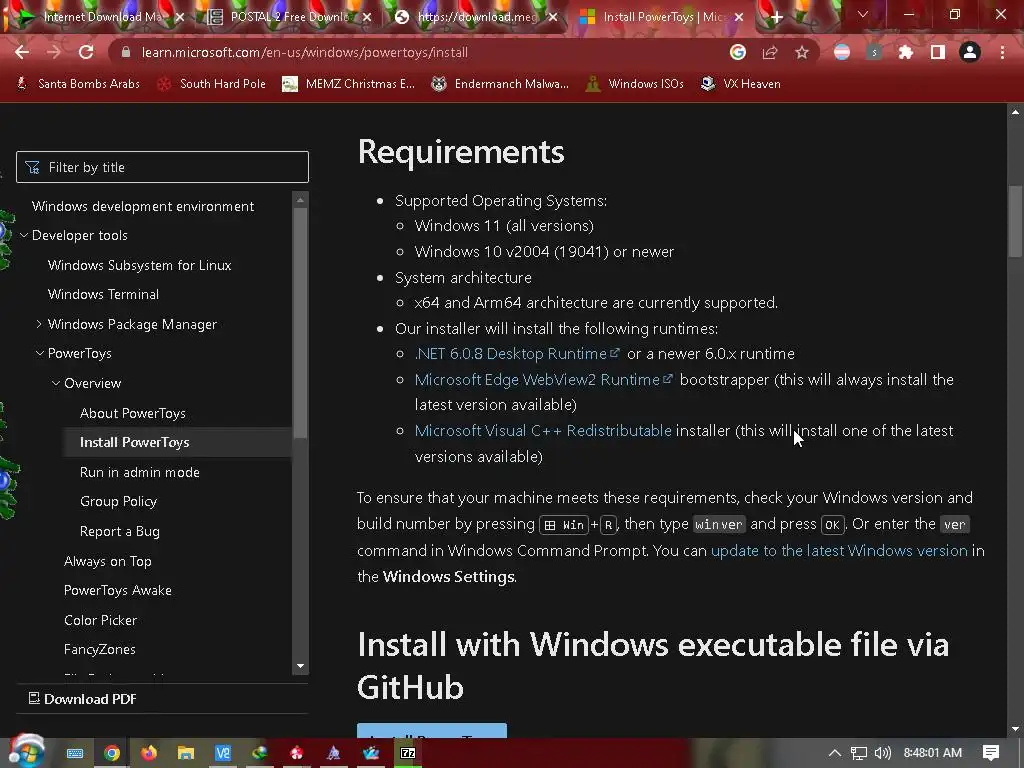Image resolution: width=1024 pixels, height=768 pixels.
Task: Select Install PowerToys in sidebar
Action: (x=135, y=442)
